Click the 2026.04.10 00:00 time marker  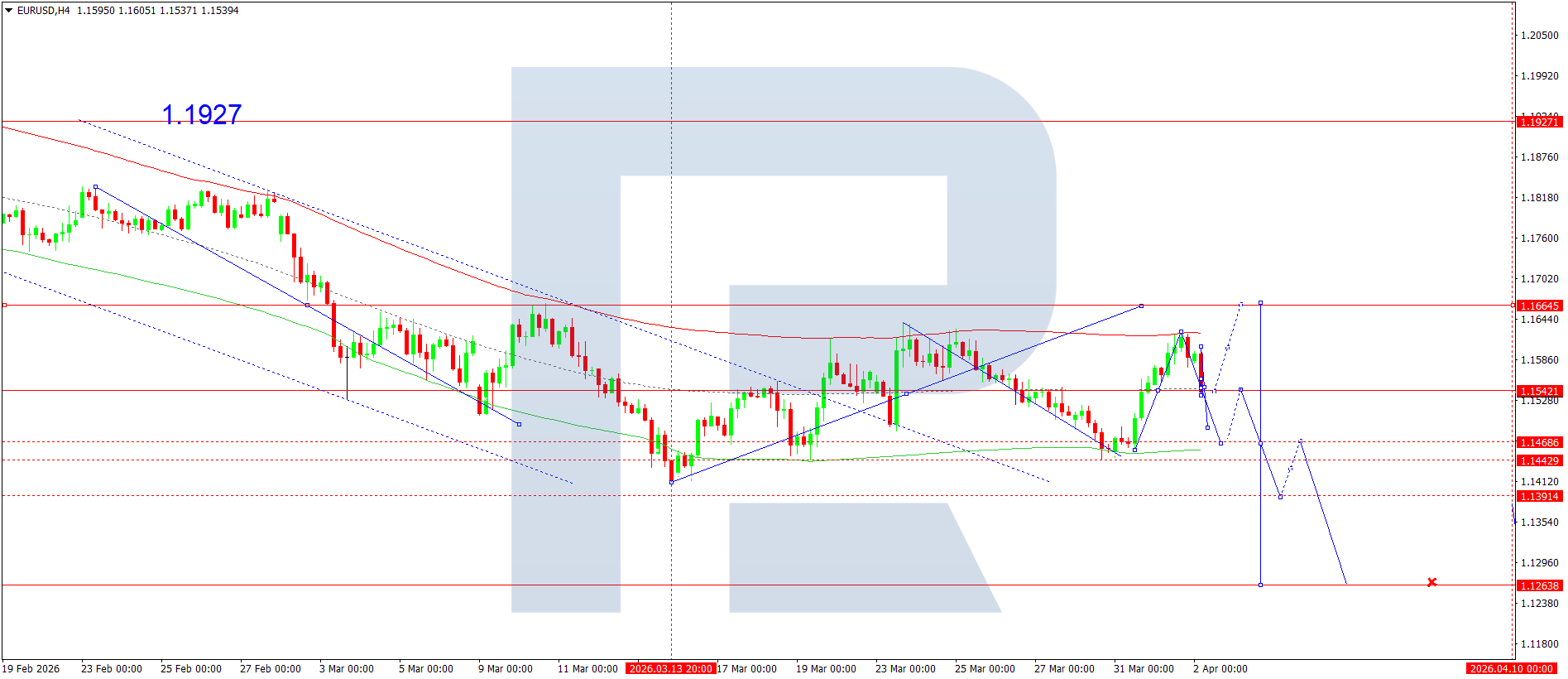coord(1511,669)
